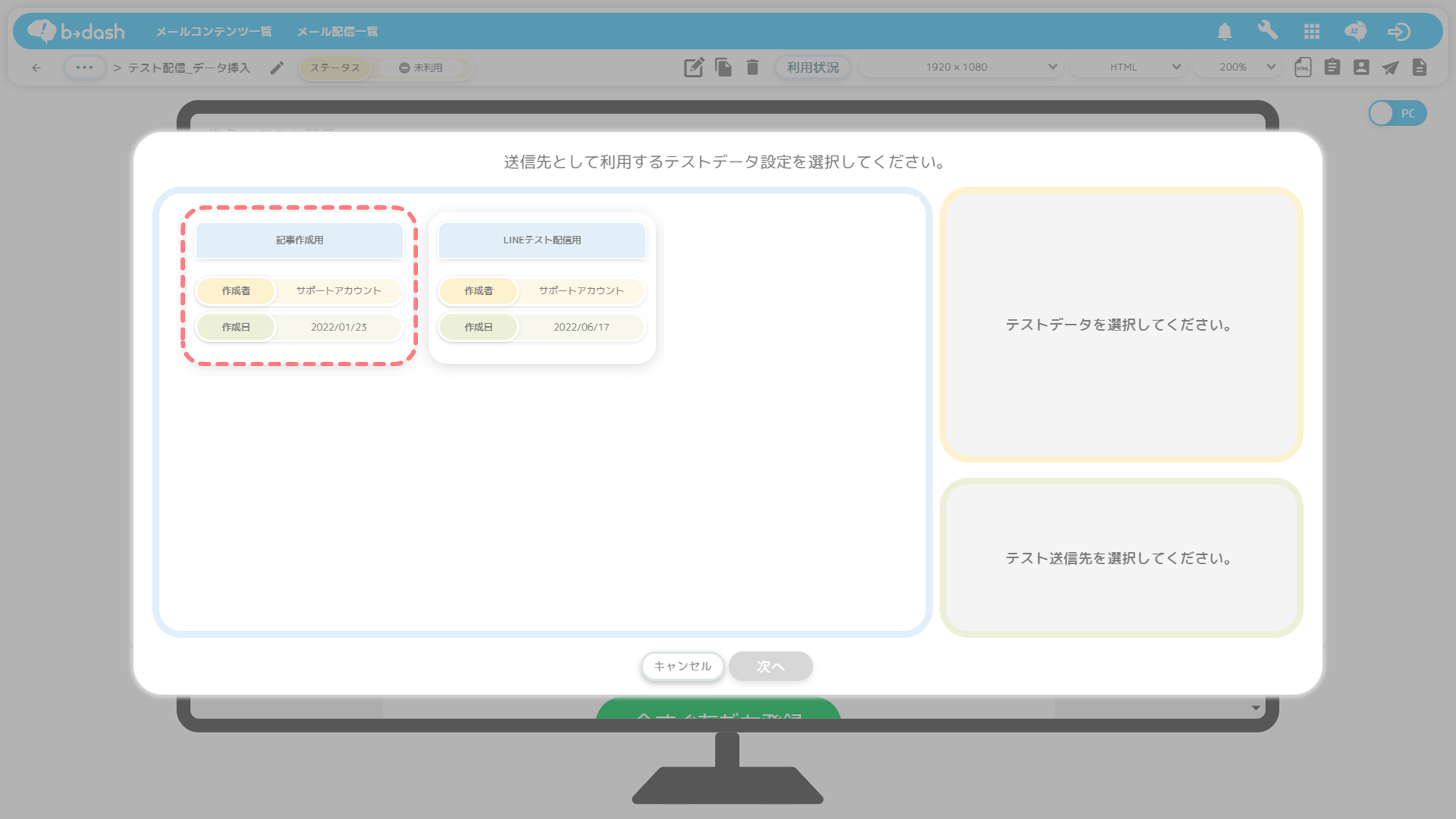Toggle the PC device view switch
This screenshot has width=1456, height=819.
(x=1397, y=113)
